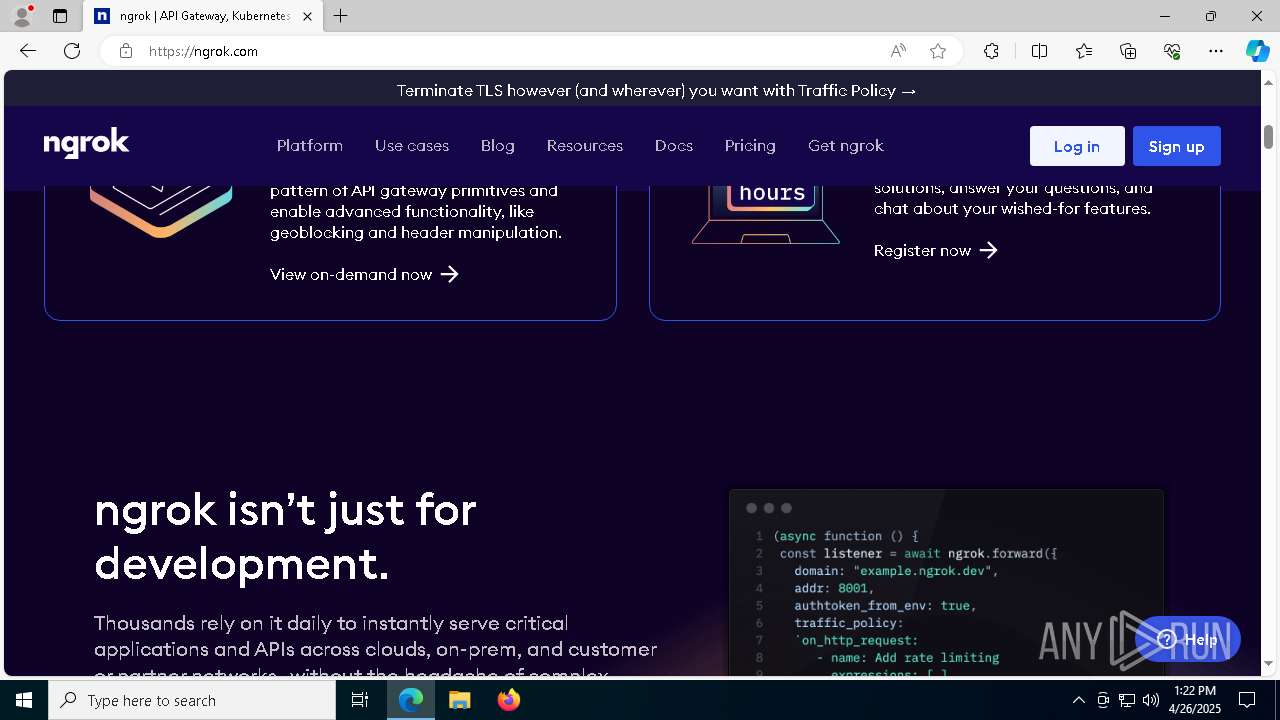Screen dimensions: 1280x720
Task: Open Tab actions menu icon
Action: click(x=60, y=16)
